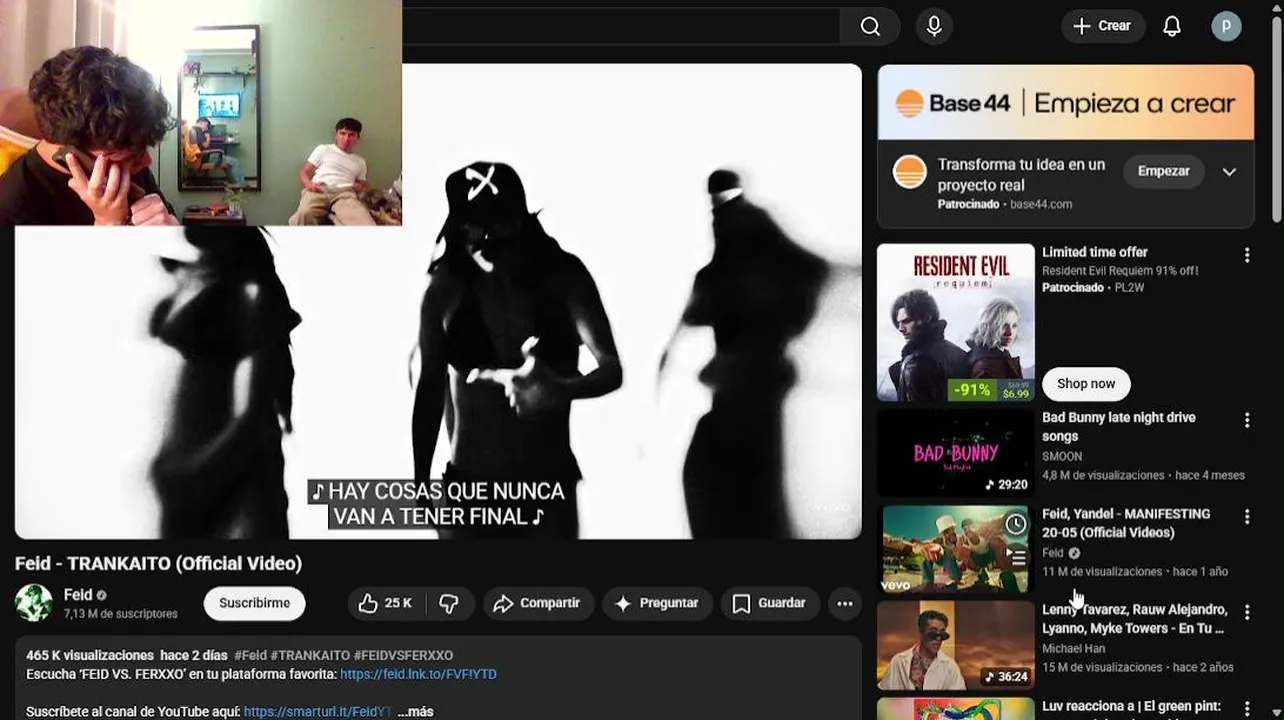Click the Suscribirme button
This screenshot has width=1284, height=720.
coord(254,603)
